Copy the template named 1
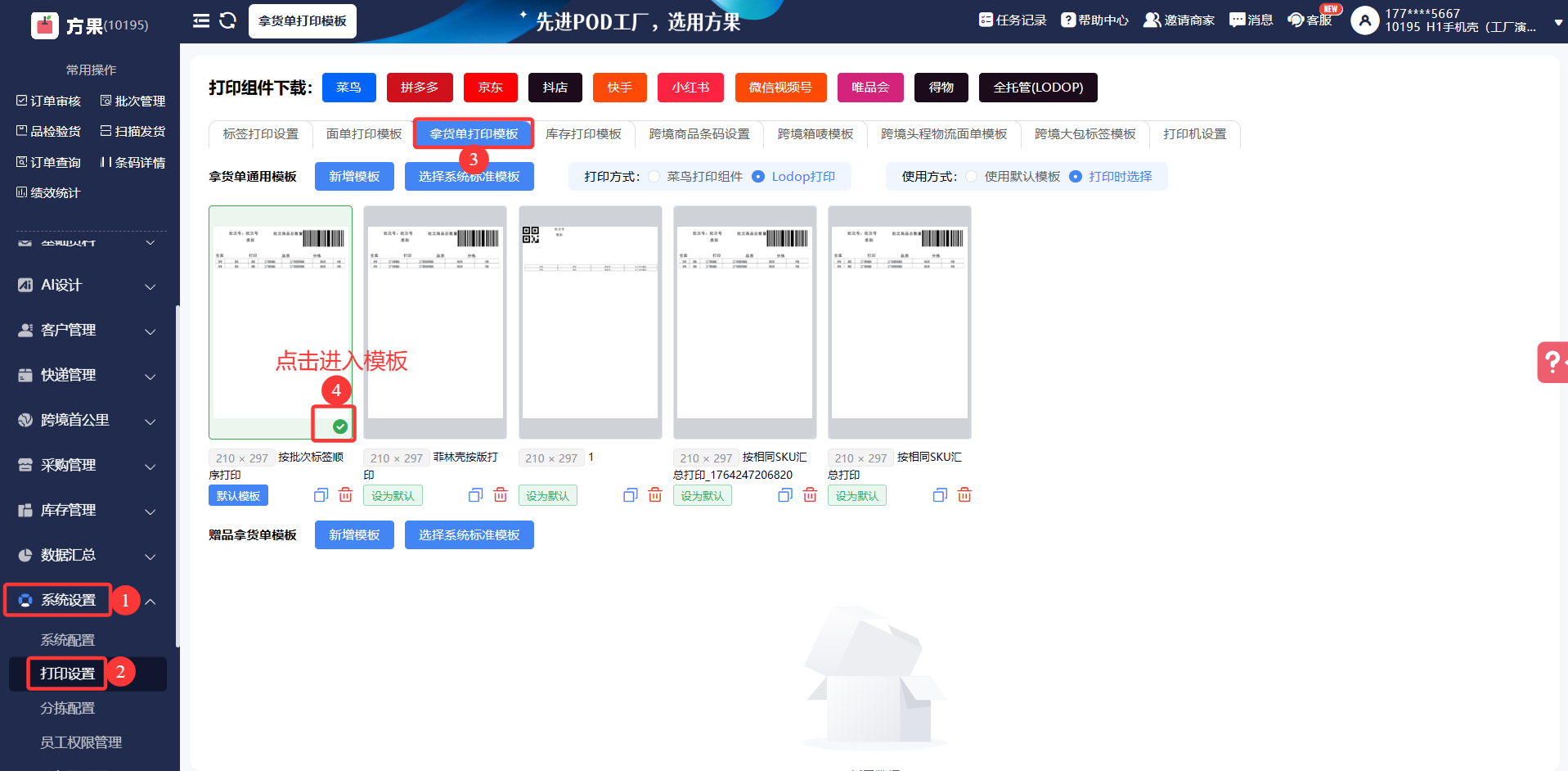 click(x=630, y=495)
